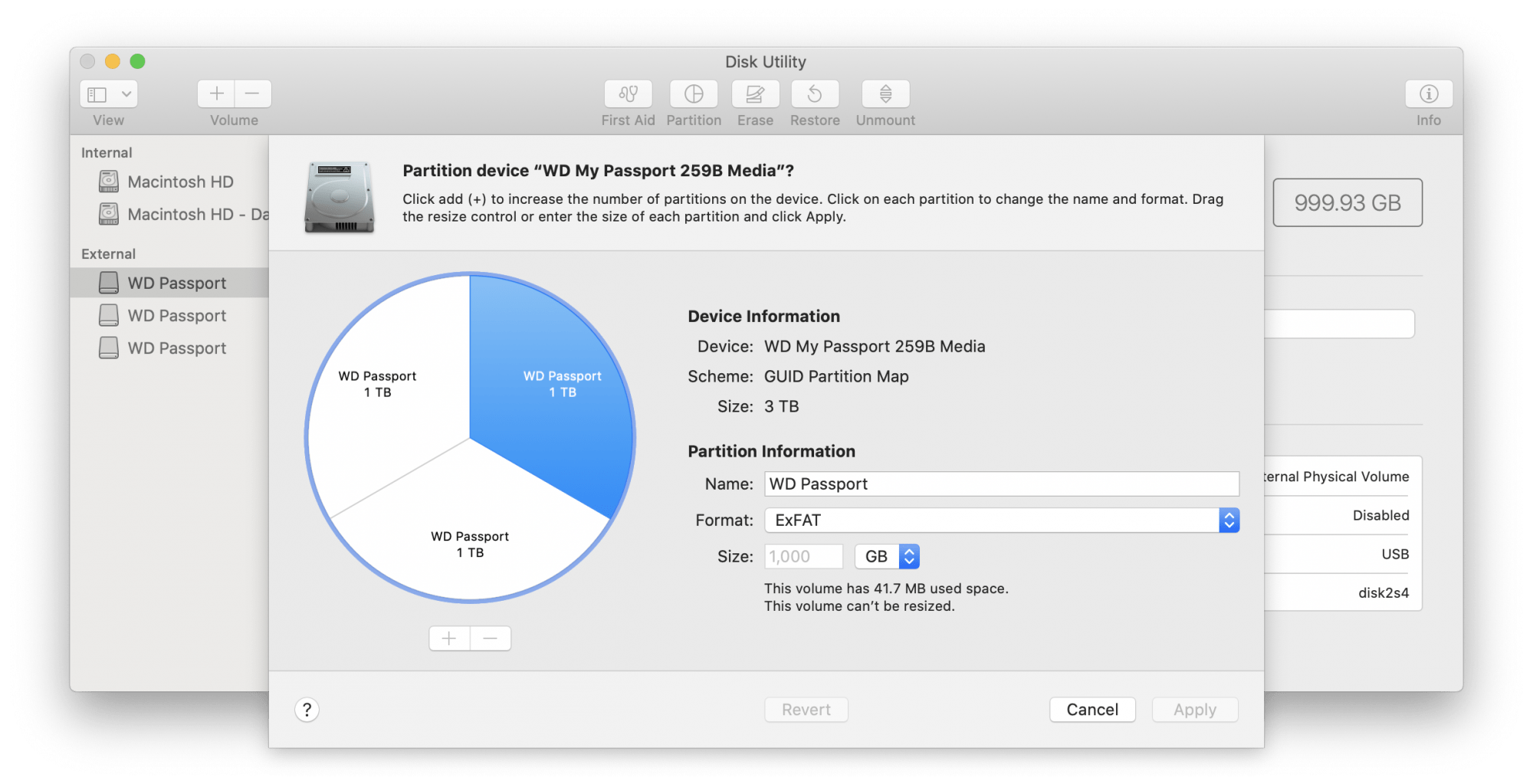Select the bottom WD Passport slice in pie chart

pyautogui.click(x=470, y=544)
